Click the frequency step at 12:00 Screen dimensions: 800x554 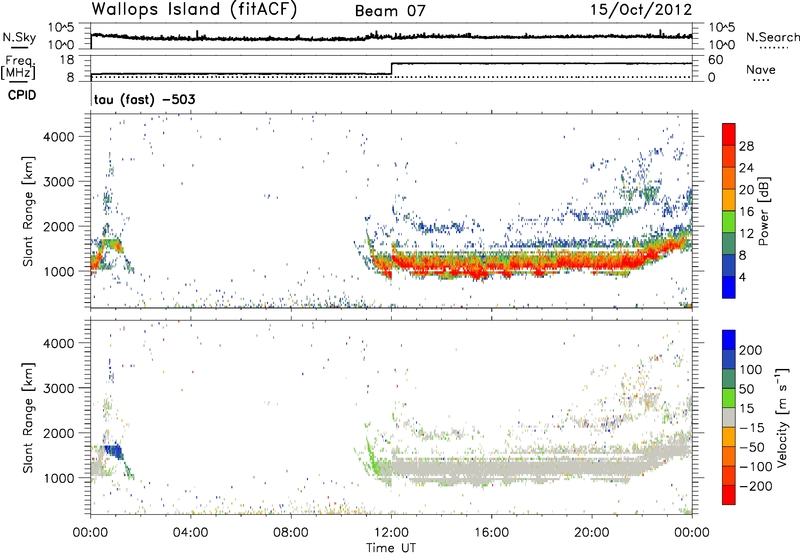(391, 68)
